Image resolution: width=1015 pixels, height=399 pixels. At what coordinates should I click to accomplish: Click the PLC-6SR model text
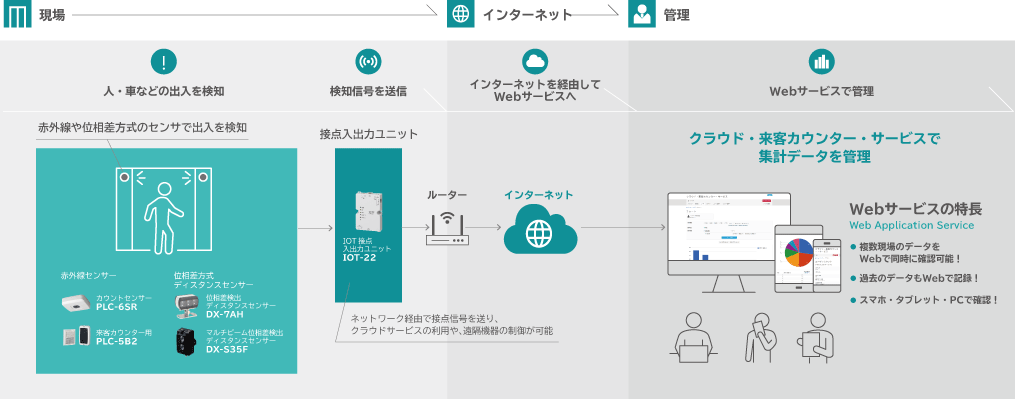coord(117,307)
